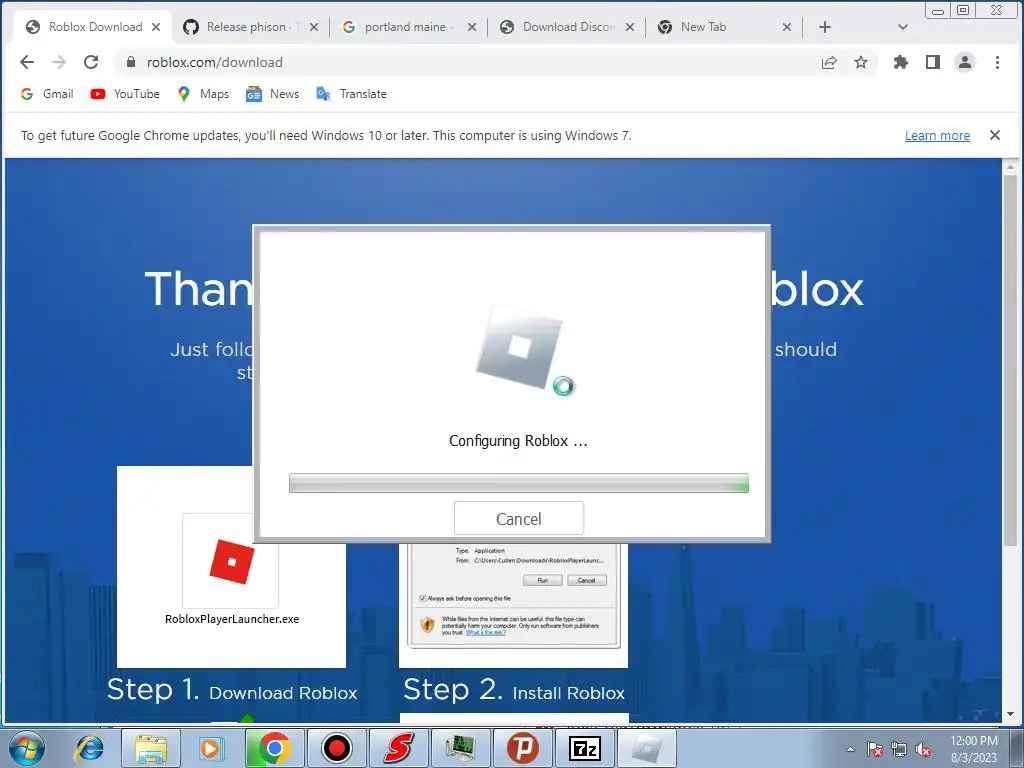1024x768 pixels.
Task: Close the New Tab tab
Action: click(787, 27)
